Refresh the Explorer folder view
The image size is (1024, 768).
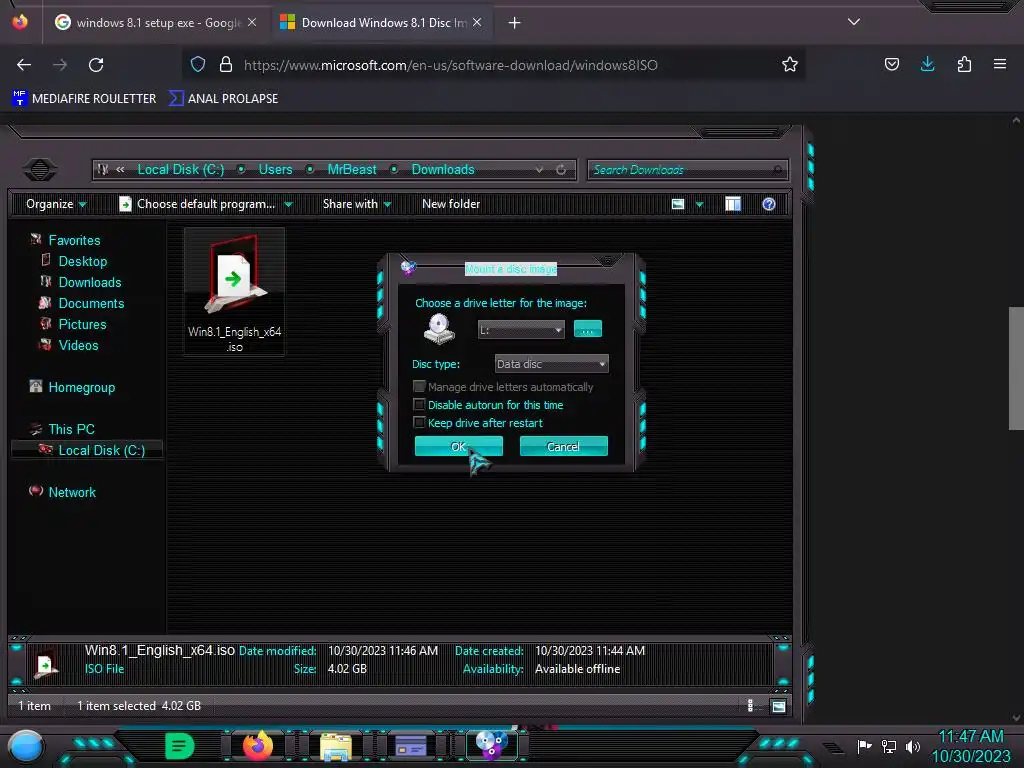[x=561, y=169]
